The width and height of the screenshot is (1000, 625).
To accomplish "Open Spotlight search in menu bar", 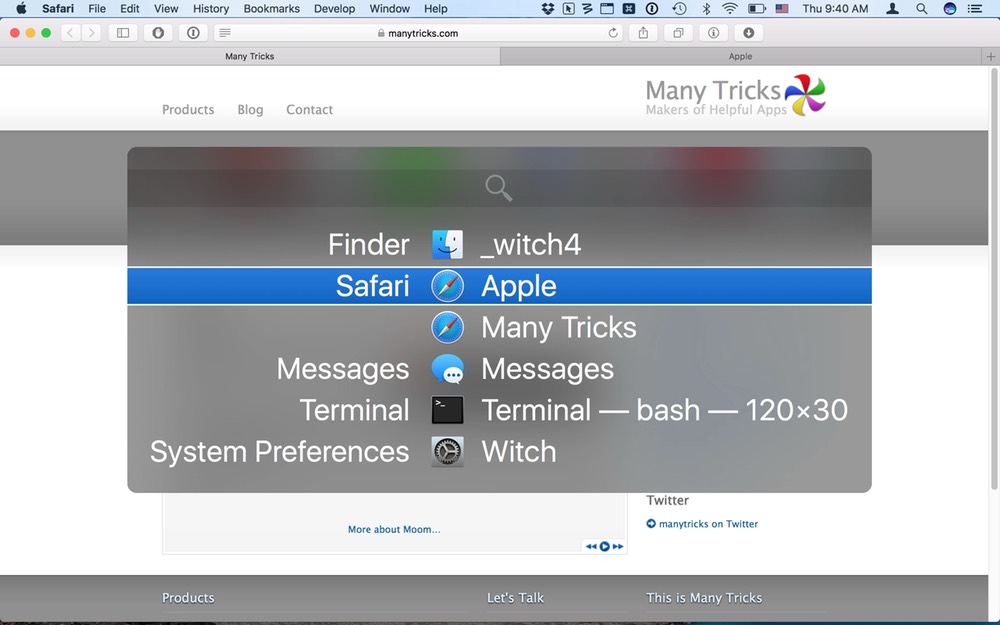I will (x=922, y=9).
